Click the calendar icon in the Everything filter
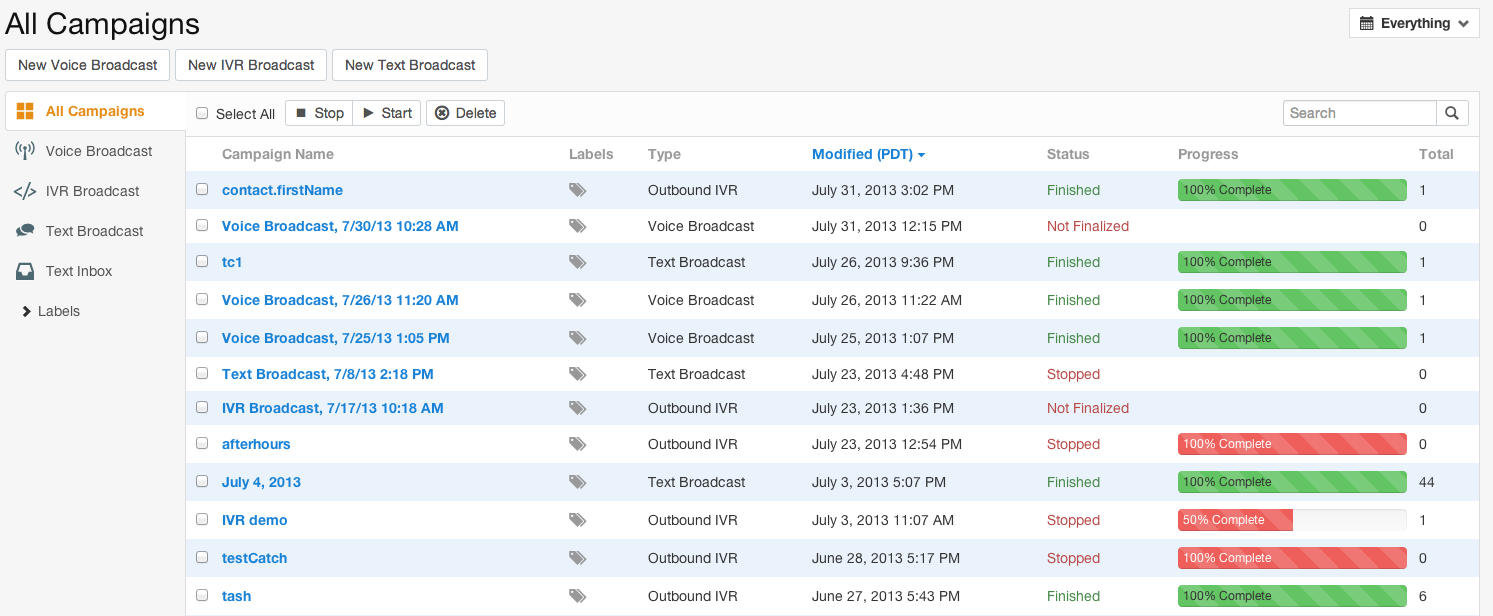Screen dimensions: 1493x616 coord(1365,23)
